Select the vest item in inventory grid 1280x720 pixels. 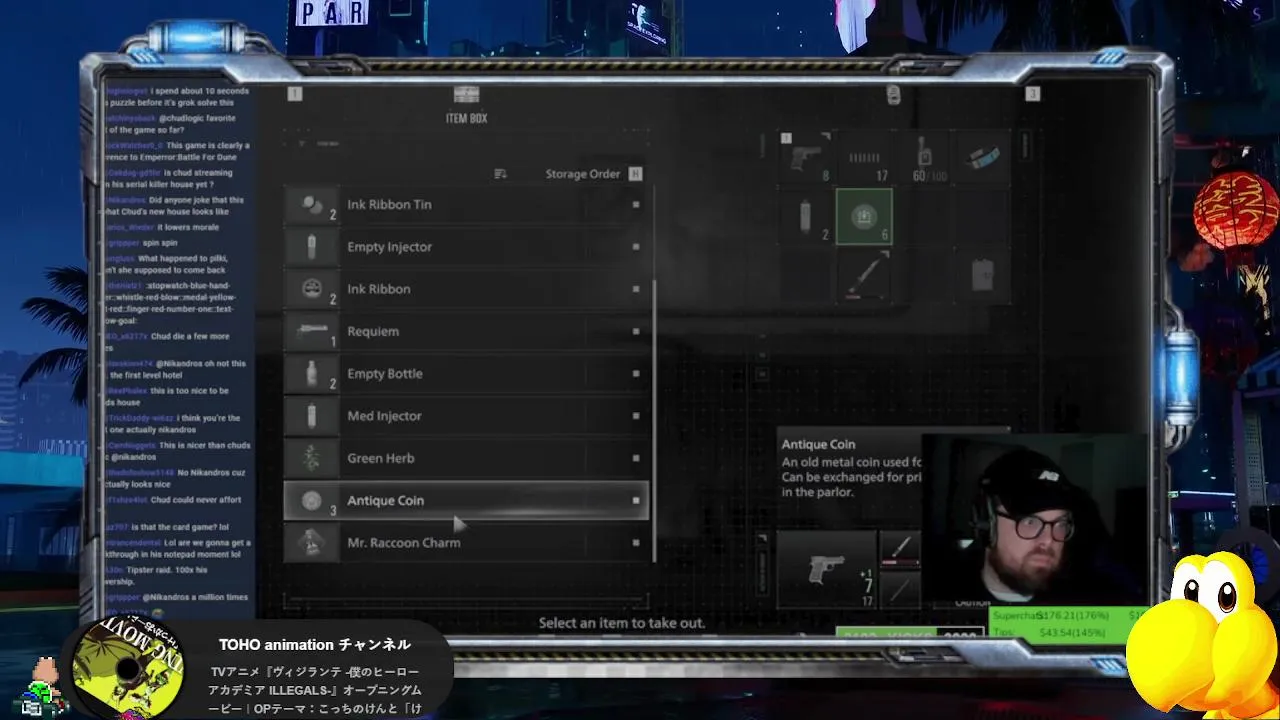click(982, 275)
